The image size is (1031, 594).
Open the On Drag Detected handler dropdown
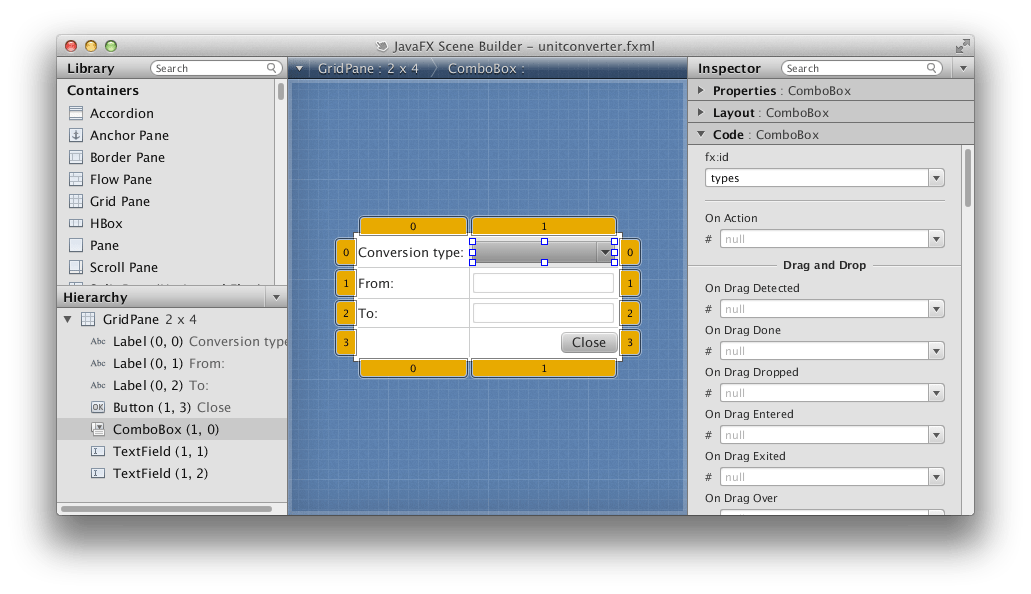(938, 308)
